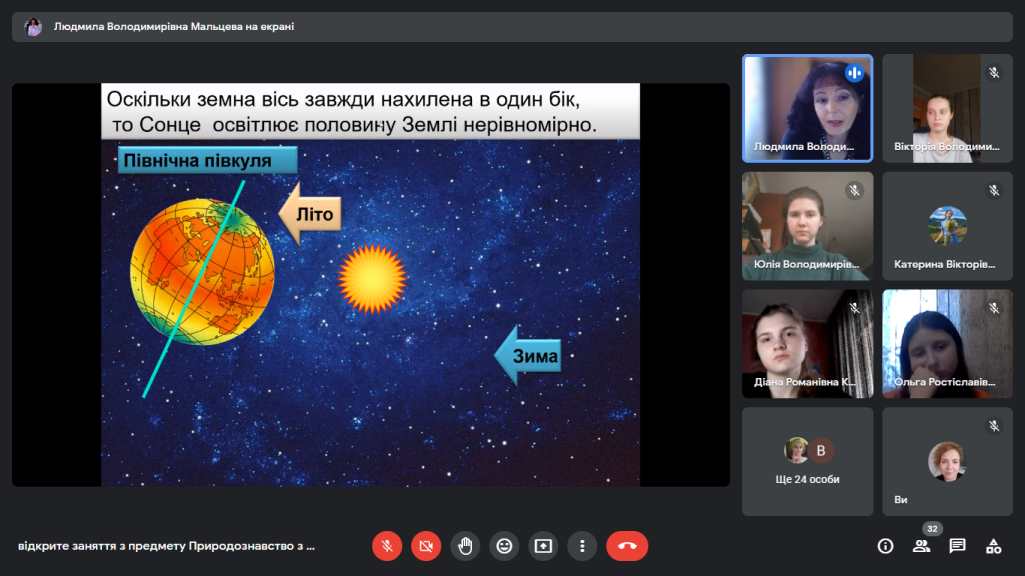Unmute the microphone in the call controls

387,546
